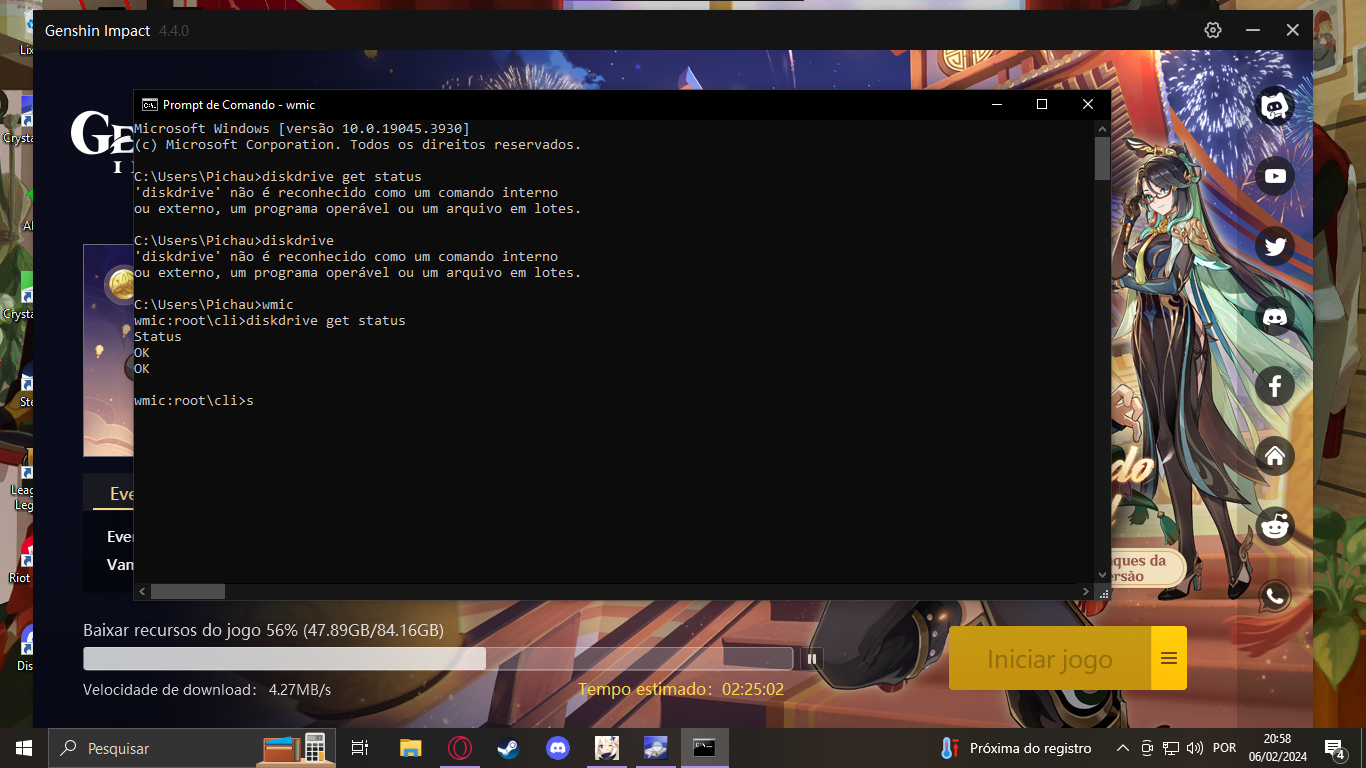Viewport: 1366px width, 768px height.
Task: Open the Reddit icon in launcher sidebar
Action: [x=1275, y=526]
